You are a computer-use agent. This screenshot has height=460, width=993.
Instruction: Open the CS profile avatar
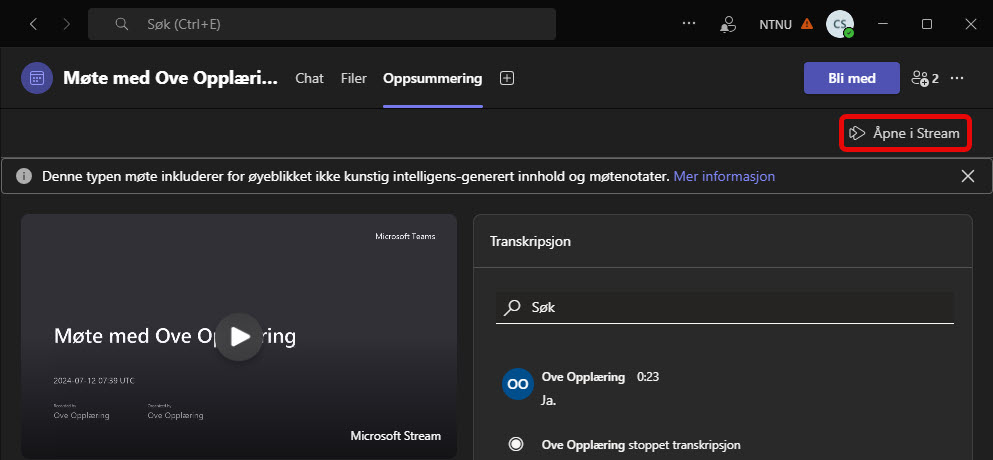pos(840,24)
